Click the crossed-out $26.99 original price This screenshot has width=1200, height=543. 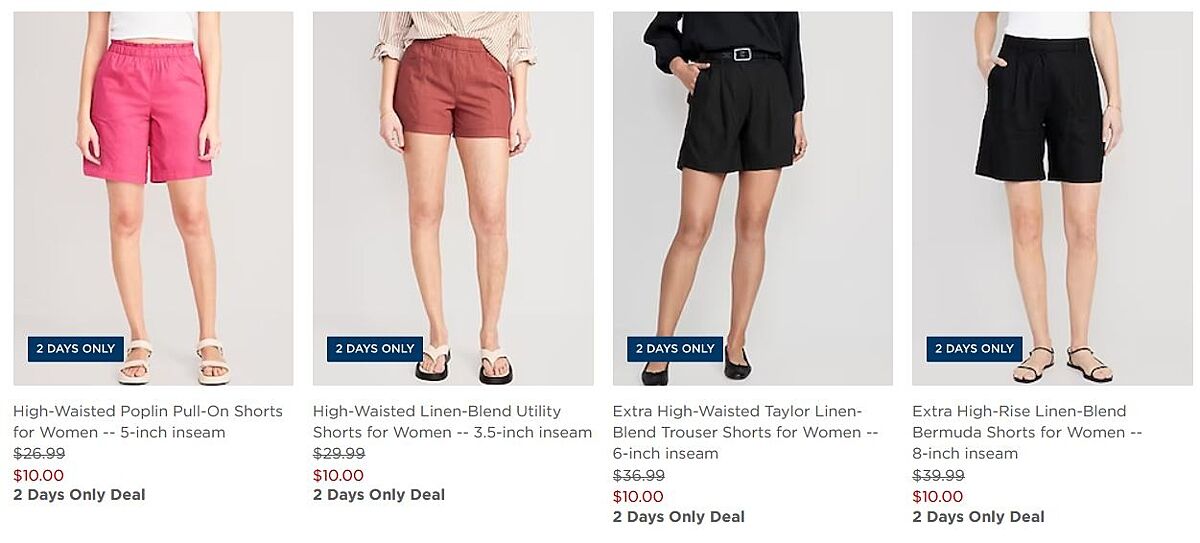(x=38, y=454)
